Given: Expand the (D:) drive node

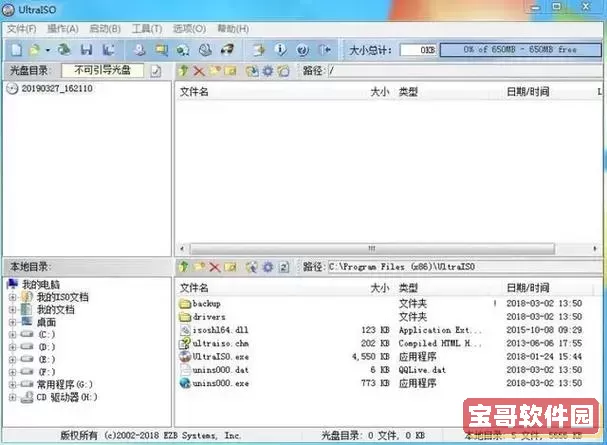Looking at the screenshot, I should click(12, 347).
